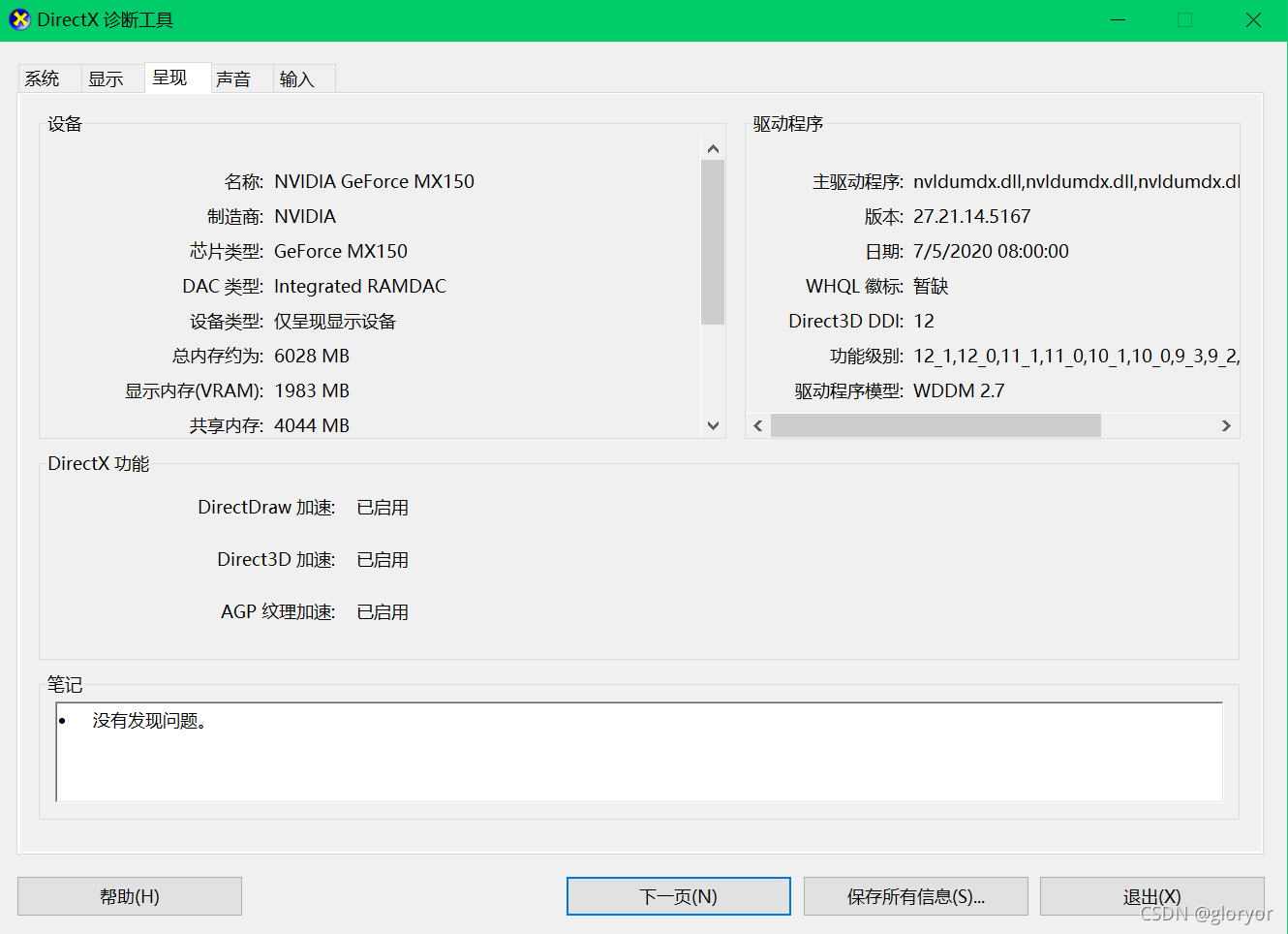
Task: Click the feature levels 12_1,12_0 value
Action: tap(1076, 356)
